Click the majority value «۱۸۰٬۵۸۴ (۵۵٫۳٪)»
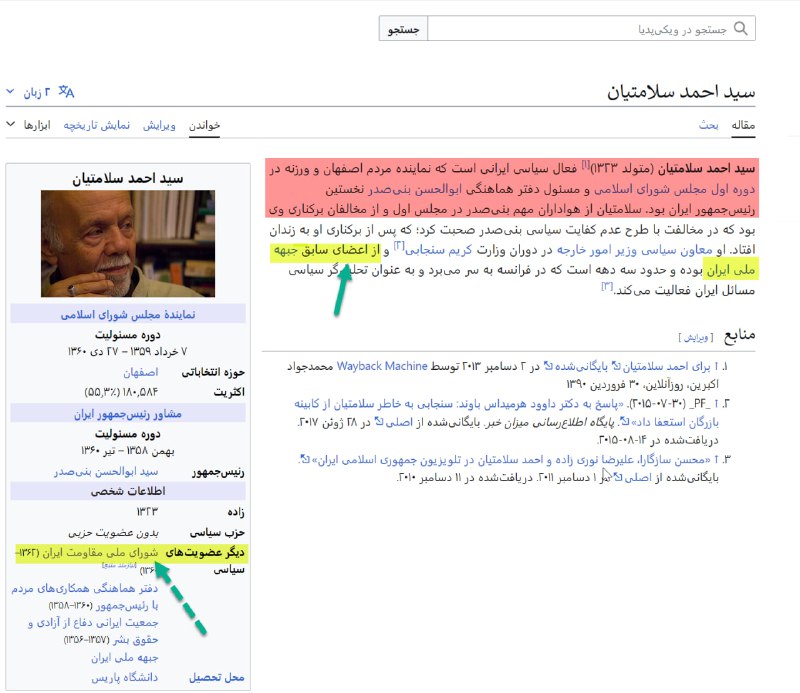This screenshot has width=800, height=693. [x=121, y=392]
